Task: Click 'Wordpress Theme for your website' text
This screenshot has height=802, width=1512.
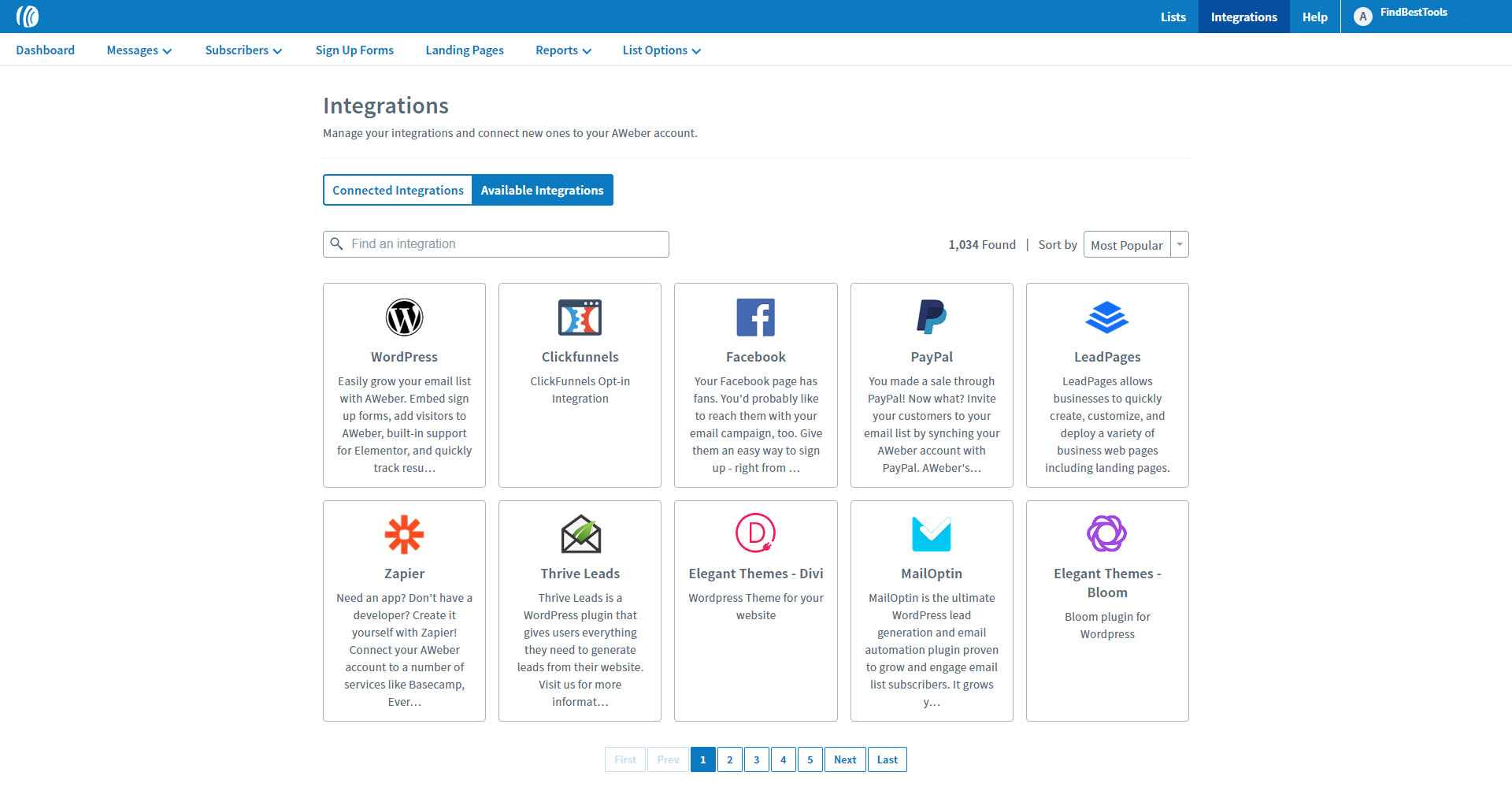Action: (x=756, y=607)
